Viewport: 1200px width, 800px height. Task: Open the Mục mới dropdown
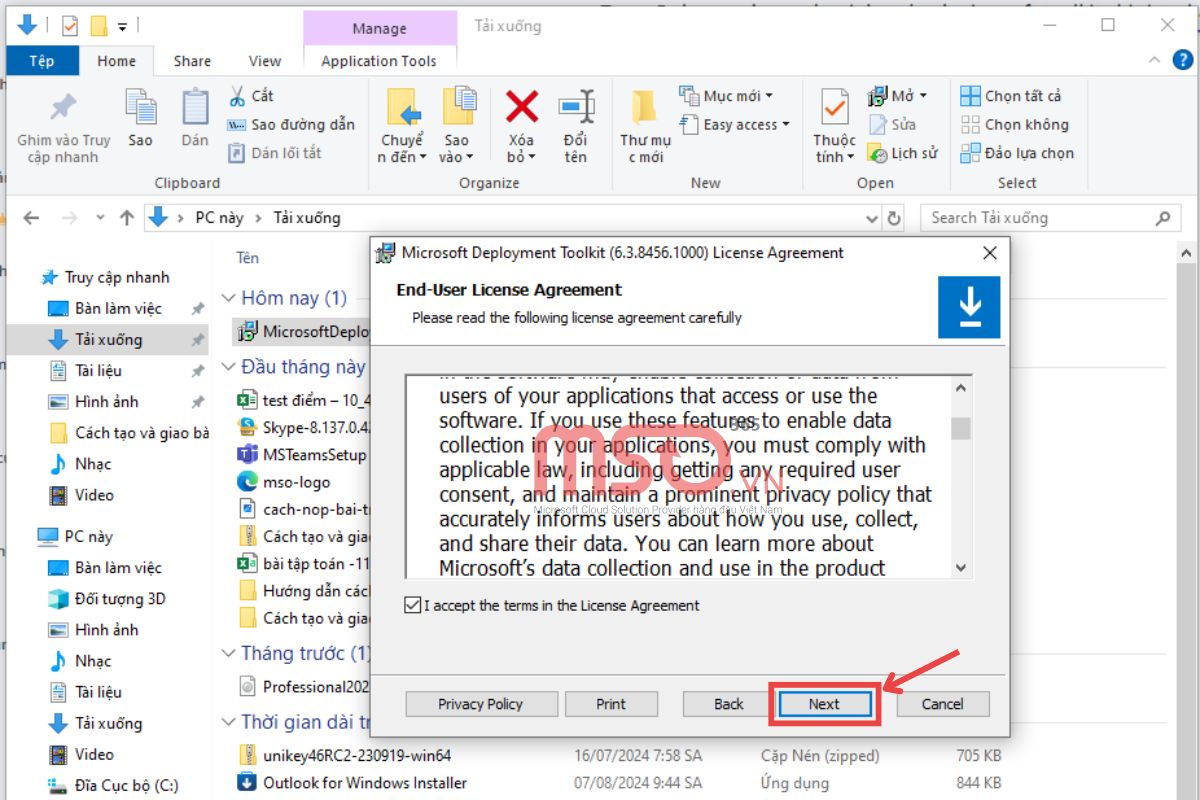pyautogui.click(x=727, y=96)
